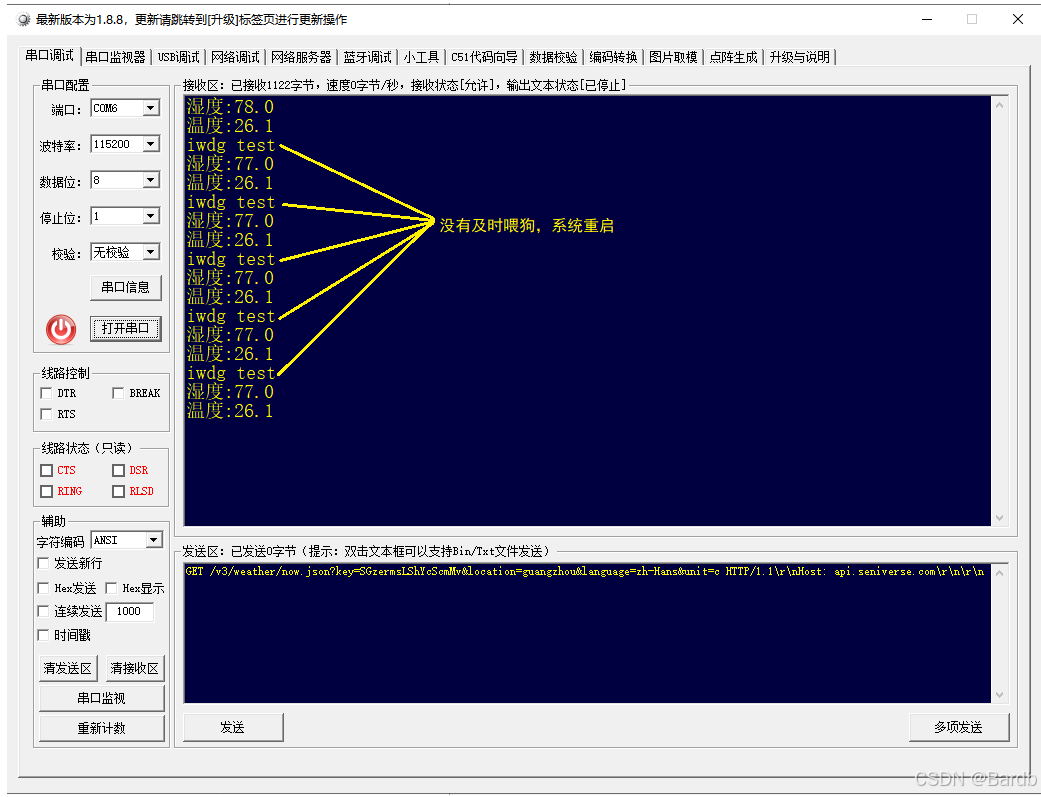Click the app icon in title bar

[x=24, y=20]
